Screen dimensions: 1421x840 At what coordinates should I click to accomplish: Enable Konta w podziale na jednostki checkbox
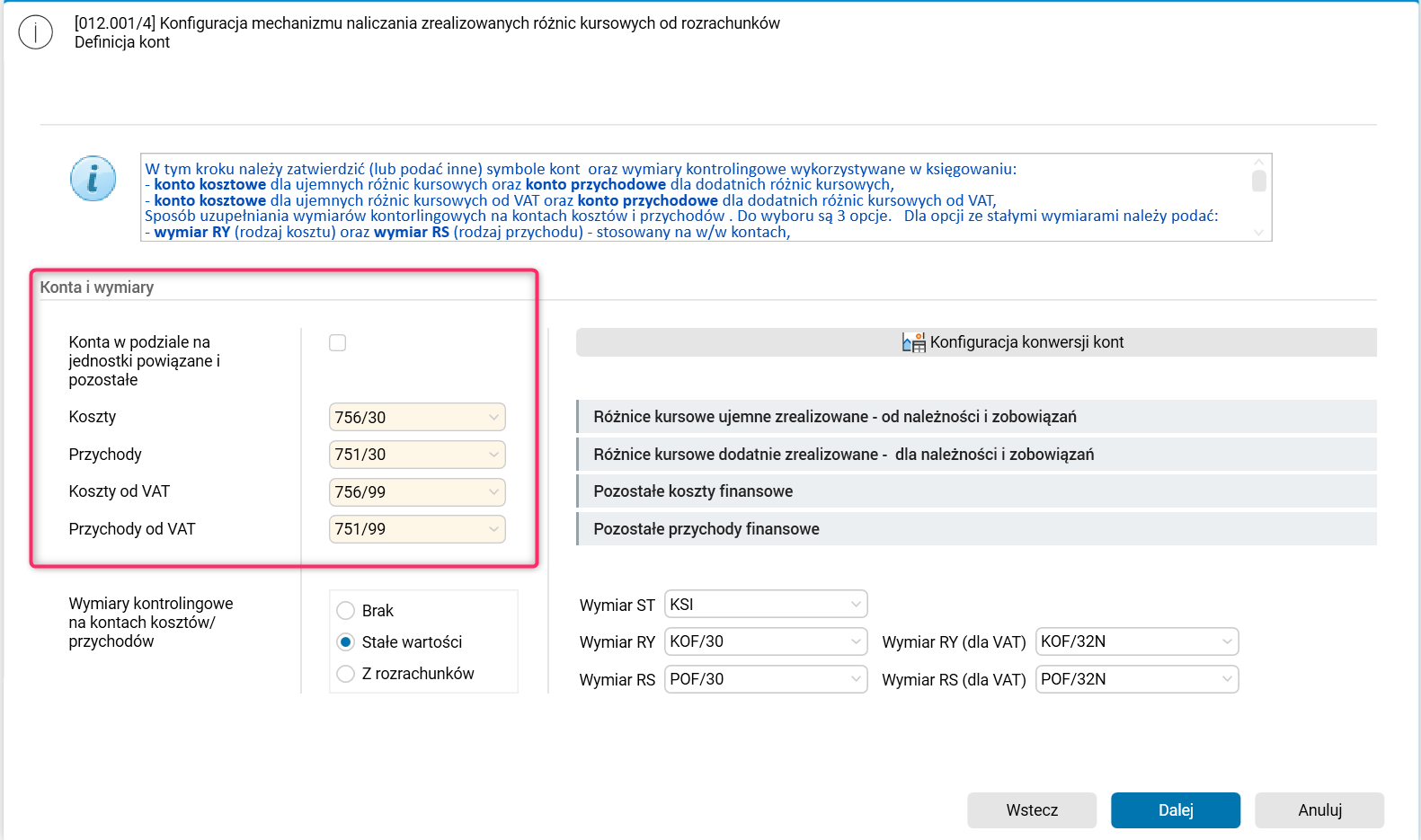pyautogui.click(x=338, y=342)
